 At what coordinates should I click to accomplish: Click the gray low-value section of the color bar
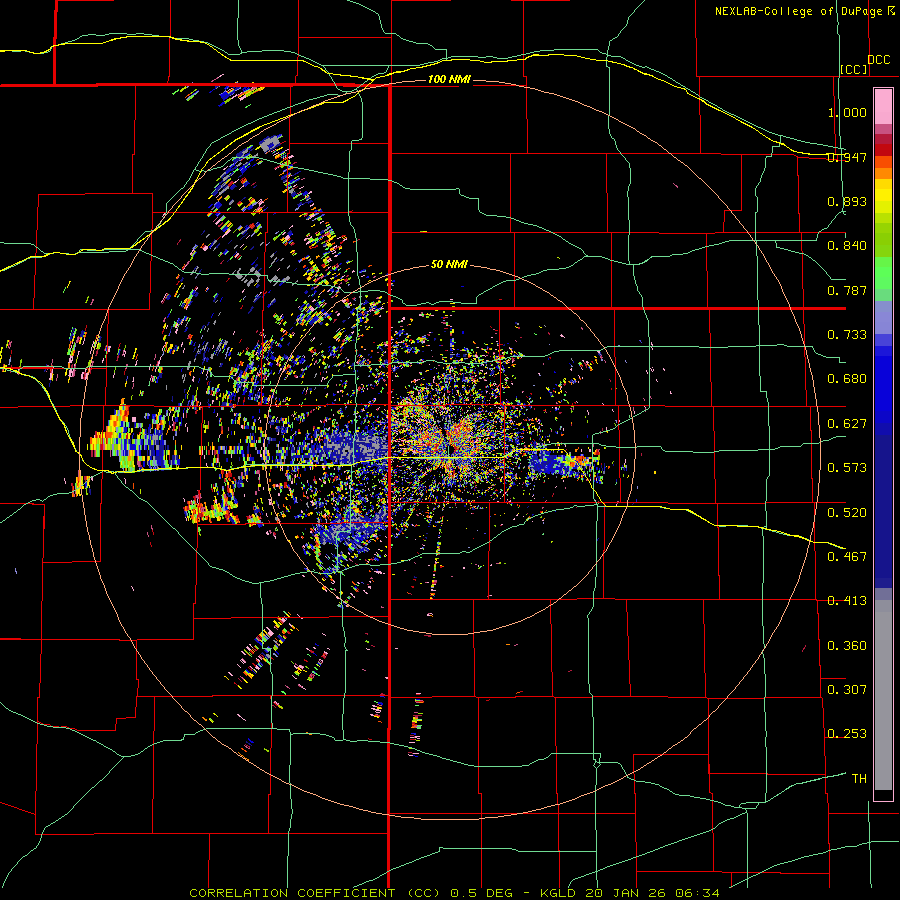[x=883, y=695]
